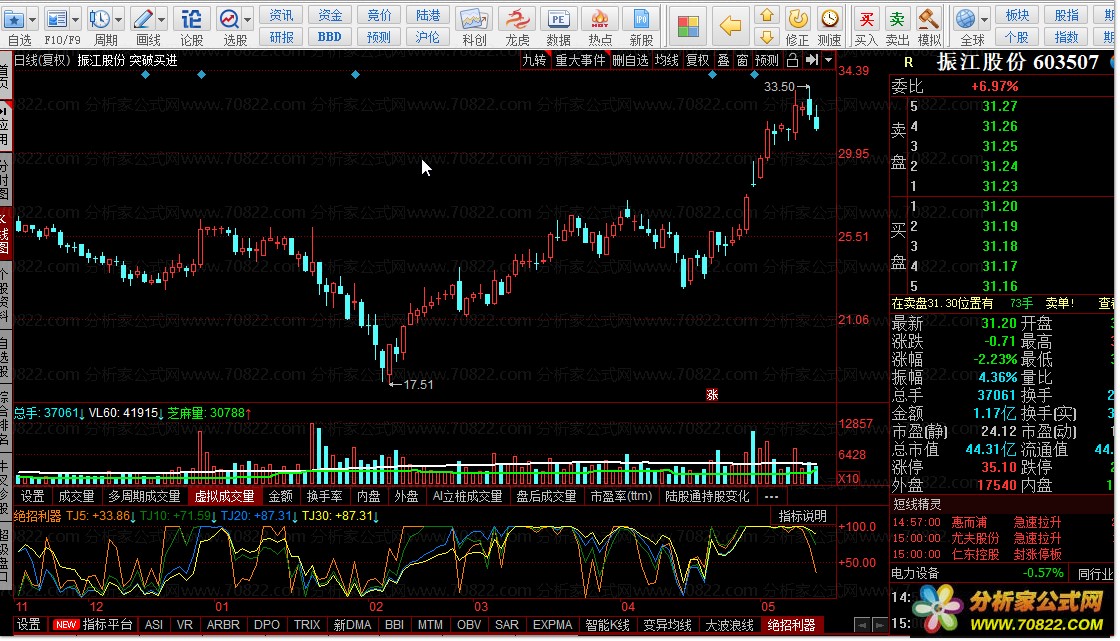1120x641 pixels.
Task: Click the 选股 stock screener icon
Action: coord(229,19)
